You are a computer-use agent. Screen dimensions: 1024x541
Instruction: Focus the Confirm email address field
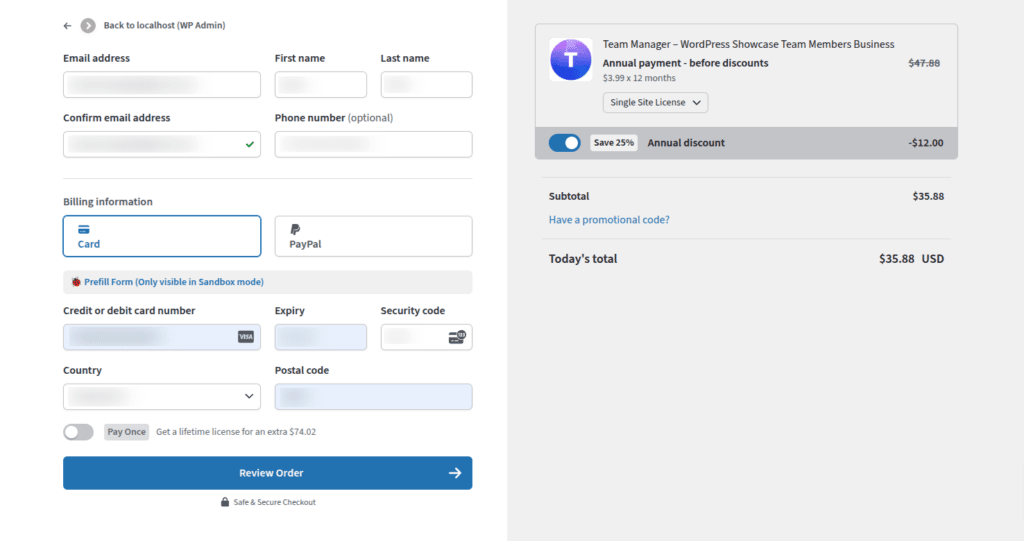(162, 144)
